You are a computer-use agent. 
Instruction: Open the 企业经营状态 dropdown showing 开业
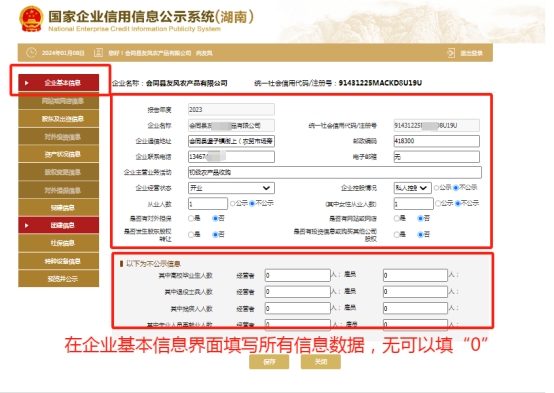[231, 188]
